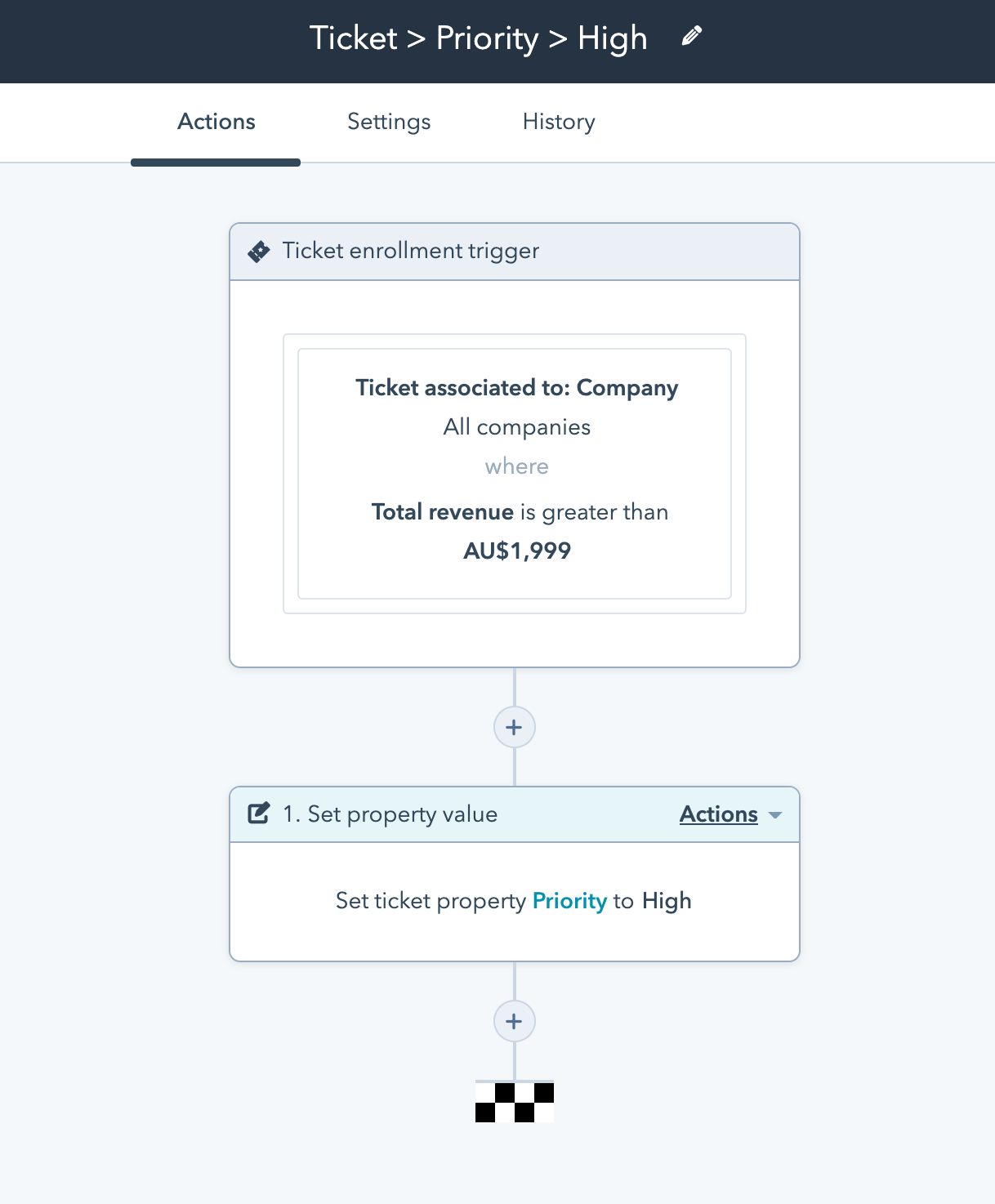Click the checkered flag end marker
Screen dimensions: 995x1204
[514, 1102]
